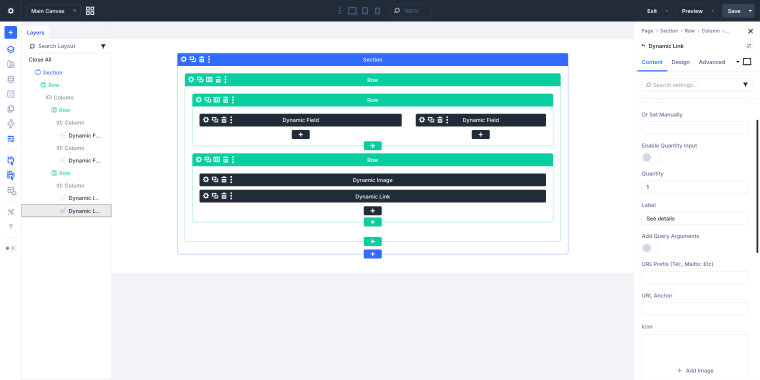The width and height of the screenshot is (760, 380).
Task: Add a new section with the blue plus button
Action: click(372, 254)
